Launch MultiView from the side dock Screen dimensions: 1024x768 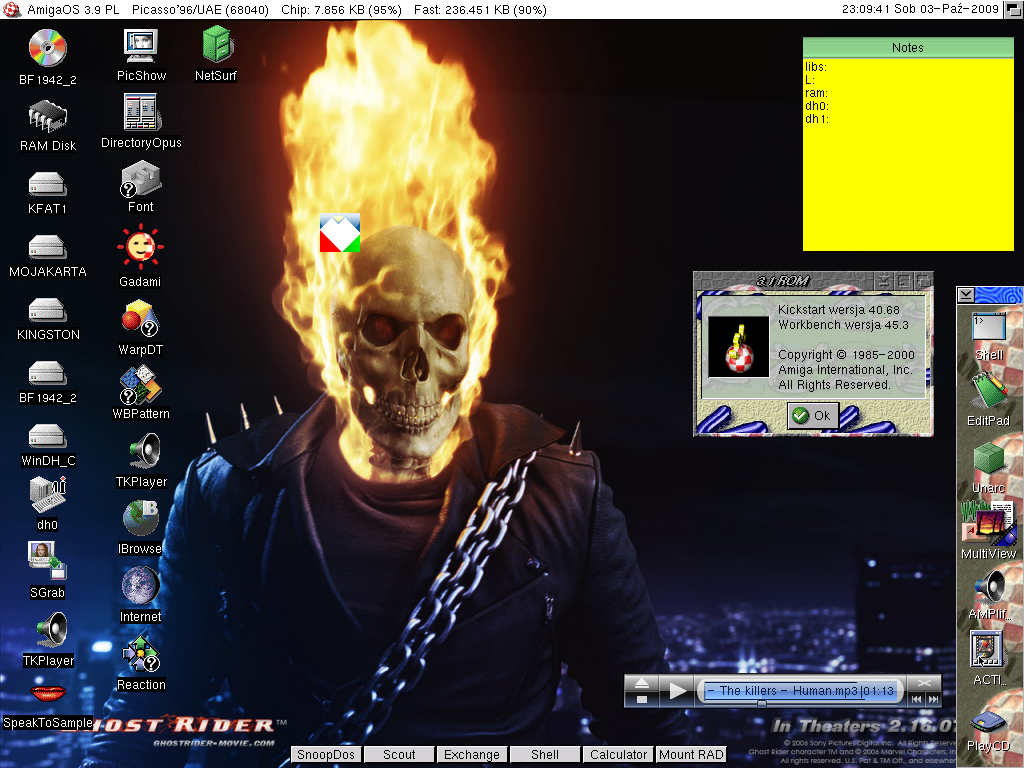pos(989,522)
